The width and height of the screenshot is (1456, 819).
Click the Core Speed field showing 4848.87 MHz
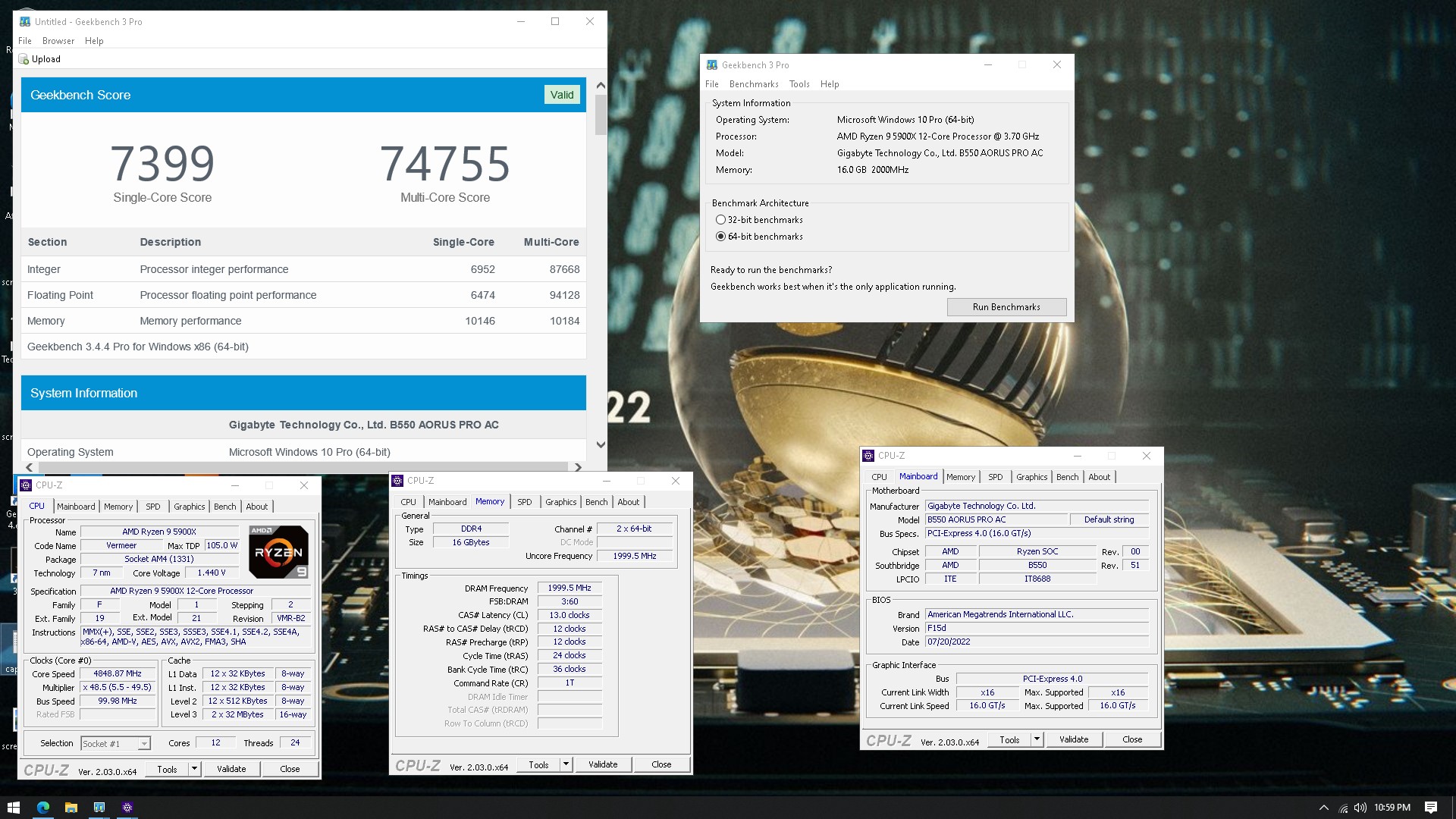pyautogui.click(x=118, y=673)
